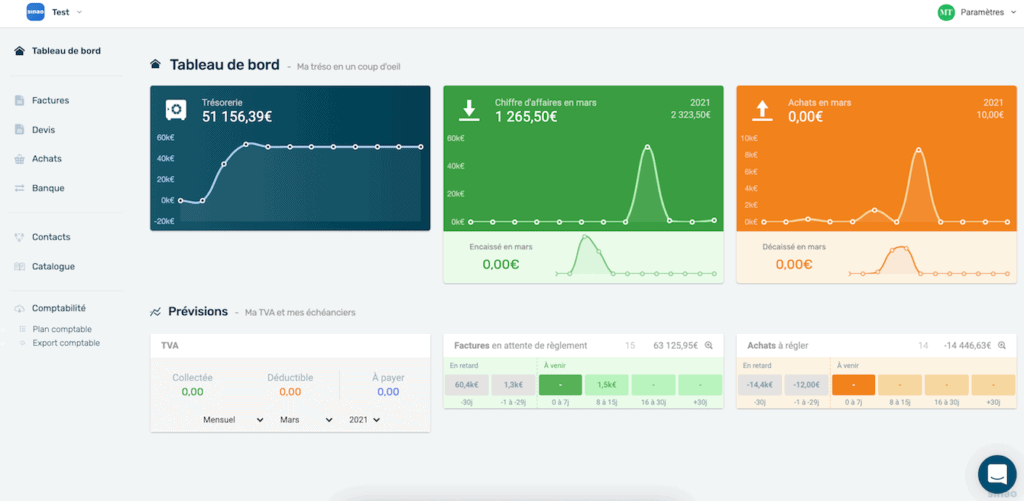The width and height of the screenshot is (1024, 501).
Task: Open the Test company dropdown chevron
Action: pos(80,12)
